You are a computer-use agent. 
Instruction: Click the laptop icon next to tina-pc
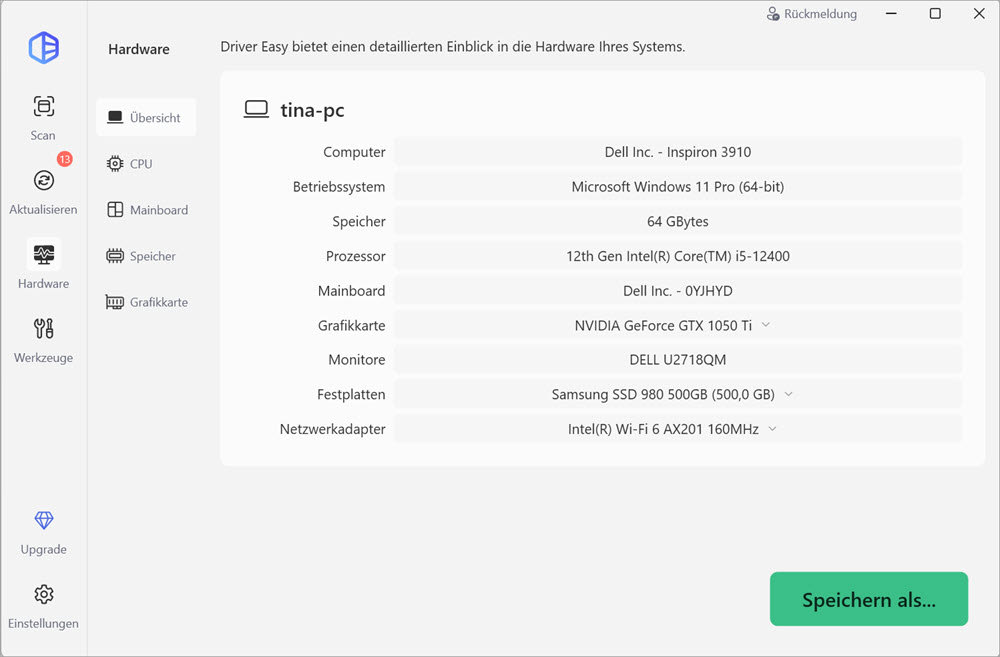[x=256, y=109]
